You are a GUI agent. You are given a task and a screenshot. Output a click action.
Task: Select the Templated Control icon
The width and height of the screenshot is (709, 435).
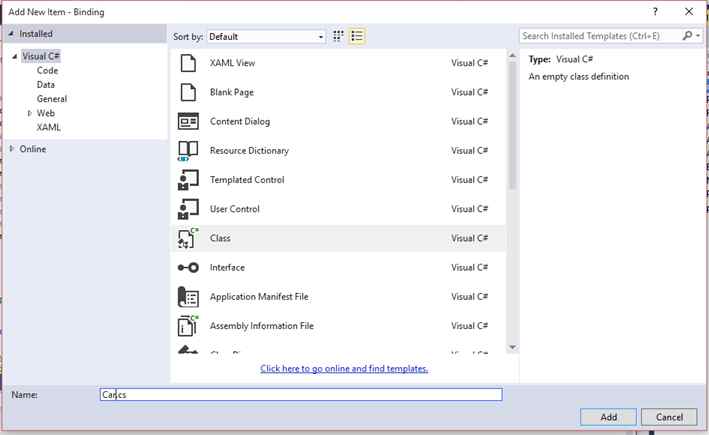coord(188,180)
